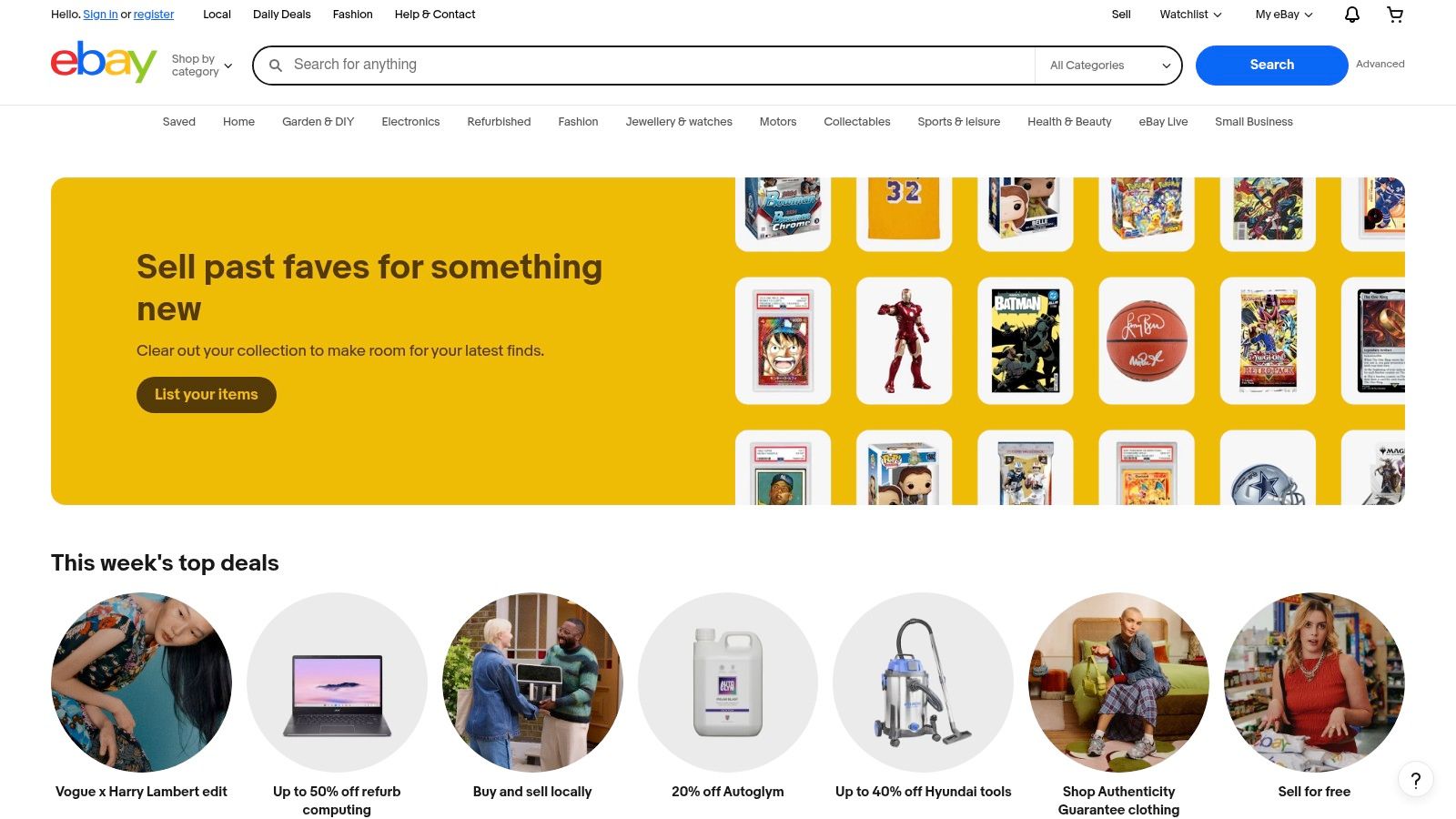Open the notifications bell icon

pos(1352,15)
